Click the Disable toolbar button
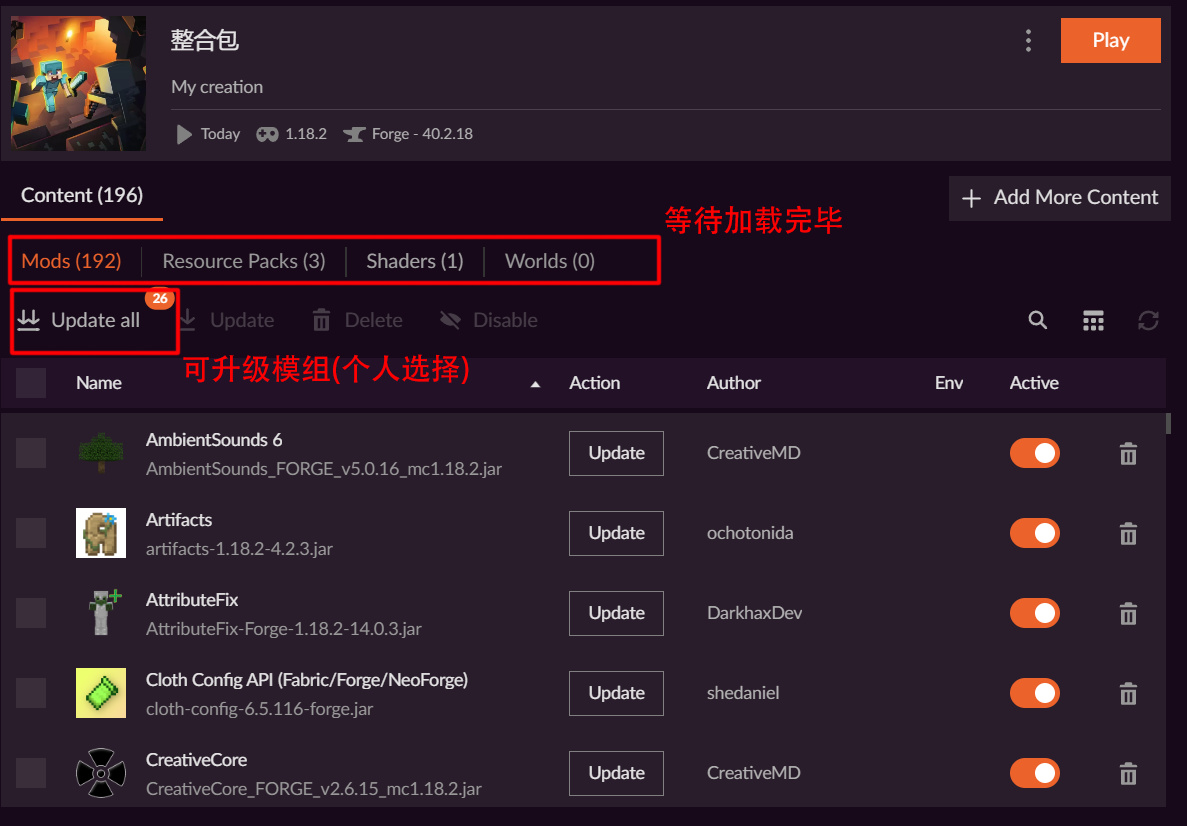The height and width of the screenshot is (826, 1187). point(489,320)
